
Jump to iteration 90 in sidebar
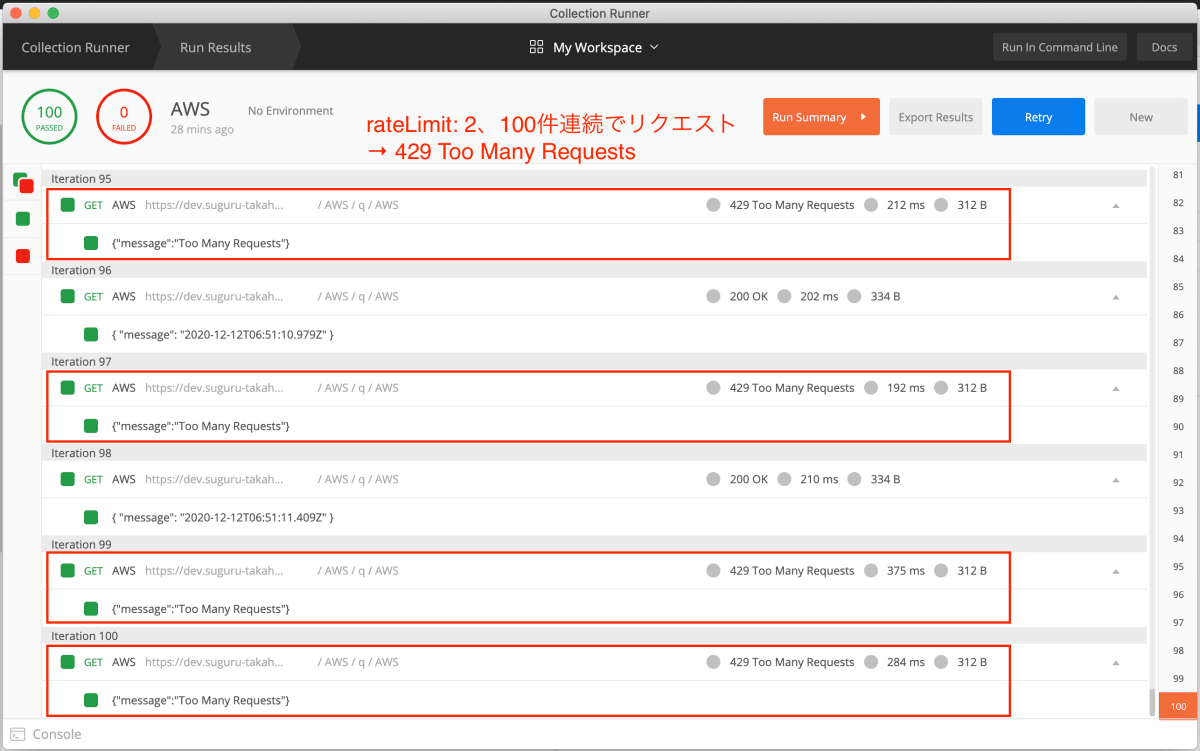point(1178,427)
